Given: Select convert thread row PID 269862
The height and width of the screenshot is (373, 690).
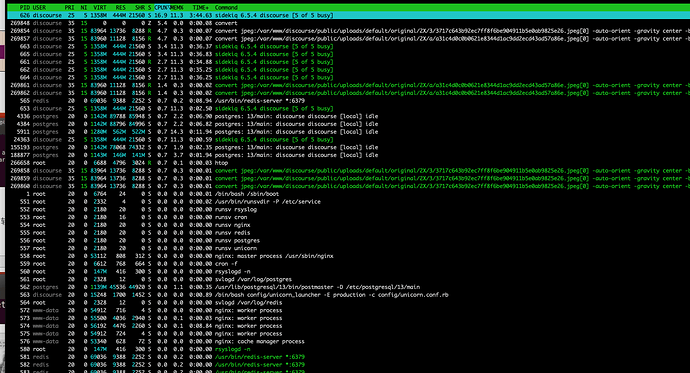Looking at the screenshot, I should [x=349, y=93].
